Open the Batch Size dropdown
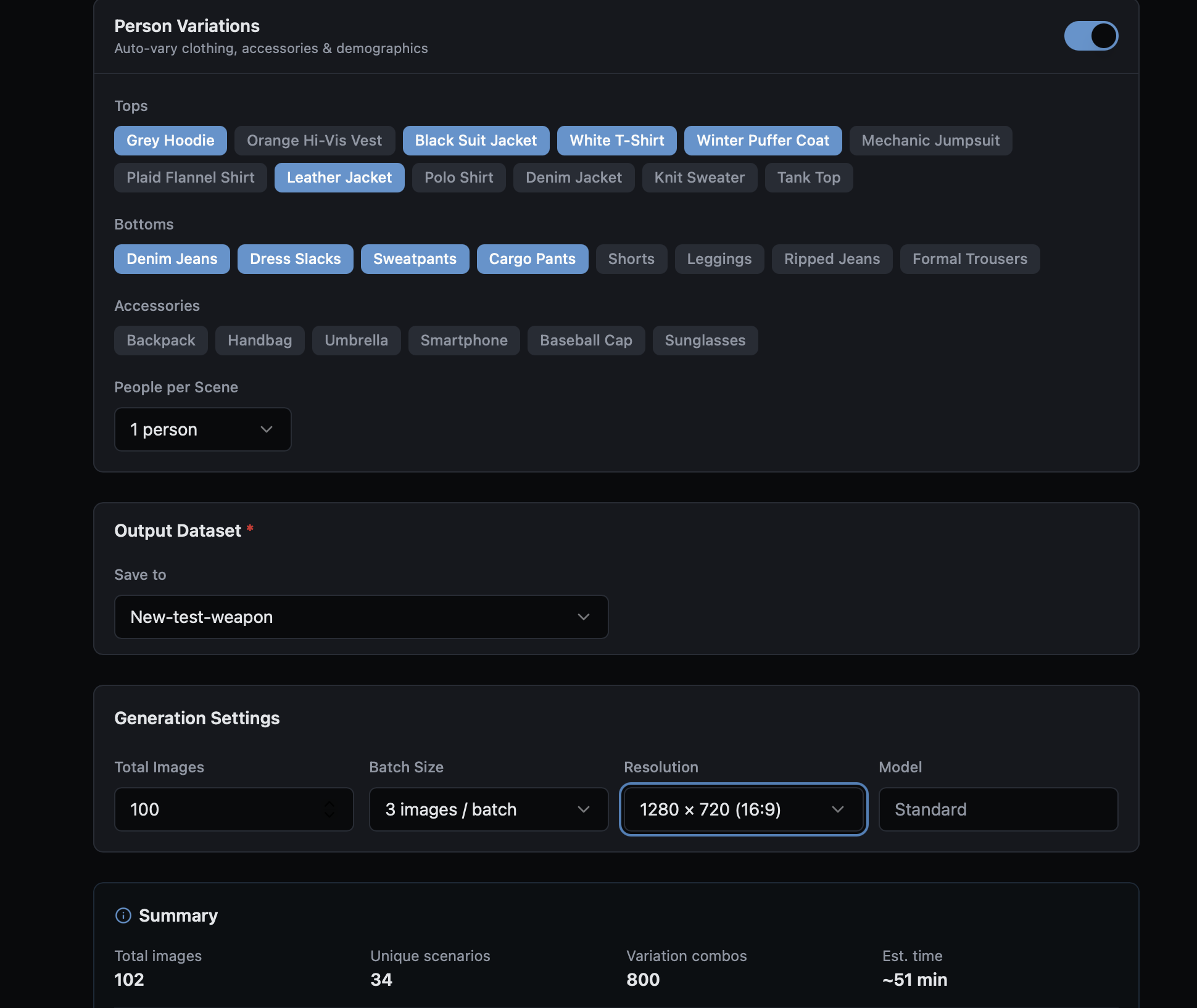Screen dimensions: 1197x1008 [489, 809]
